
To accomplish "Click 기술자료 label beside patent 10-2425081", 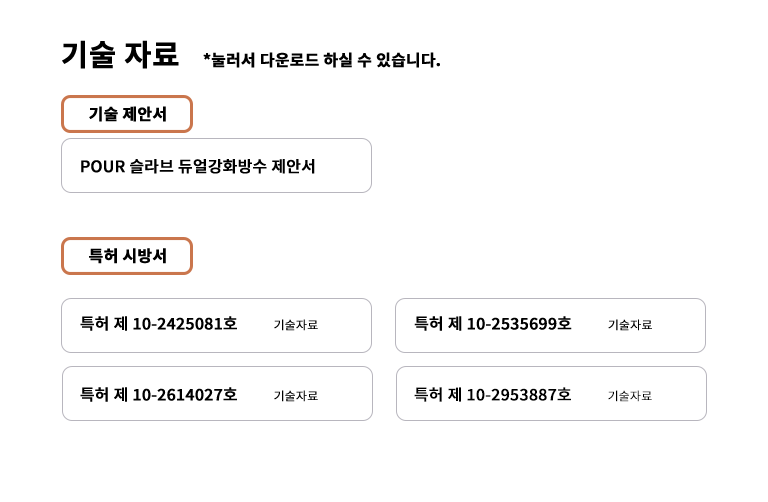I will (296, 325).
